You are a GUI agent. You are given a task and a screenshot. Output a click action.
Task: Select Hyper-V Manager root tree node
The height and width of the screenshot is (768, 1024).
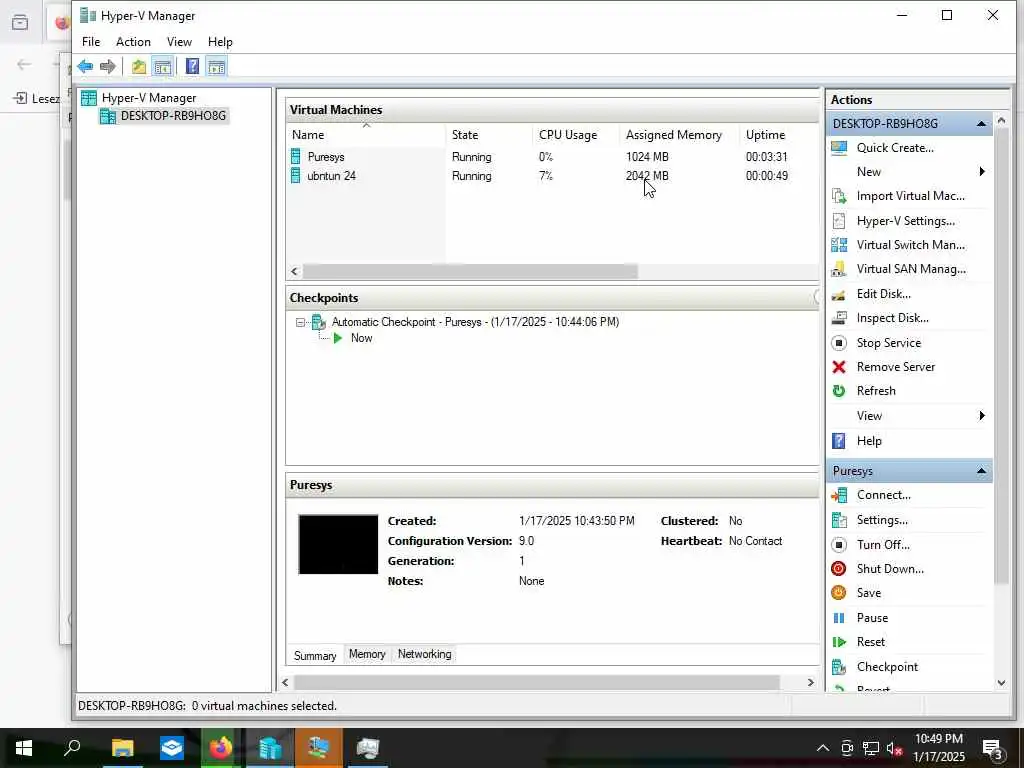148,98
